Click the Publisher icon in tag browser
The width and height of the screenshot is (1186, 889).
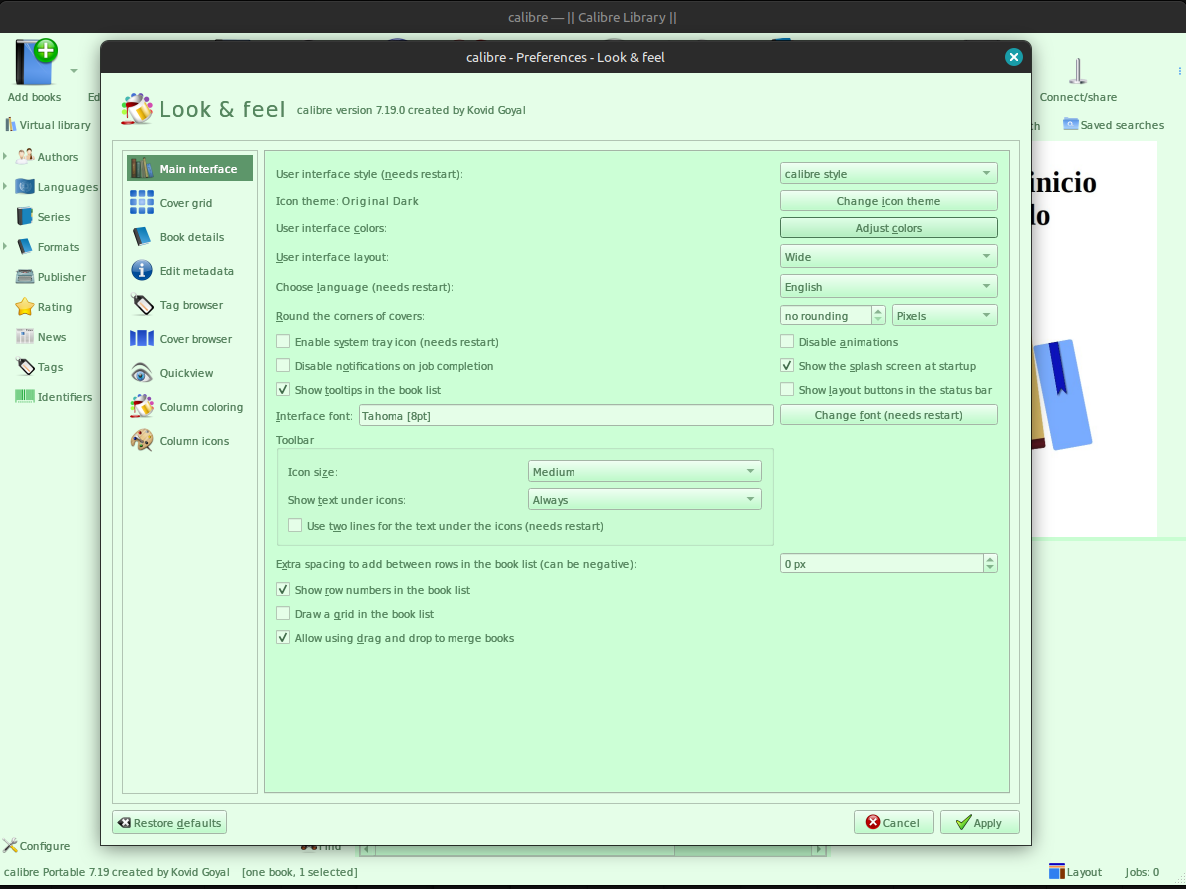tap(25, 277)
